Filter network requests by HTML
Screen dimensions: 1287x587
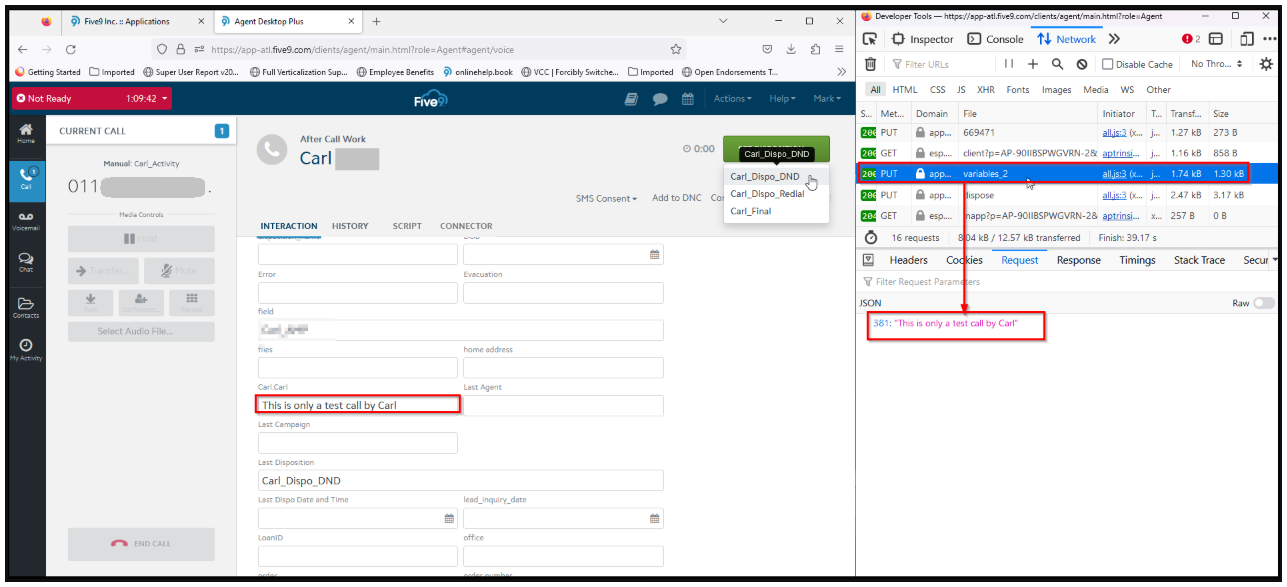pyautogui.click(x=904, y=90)
